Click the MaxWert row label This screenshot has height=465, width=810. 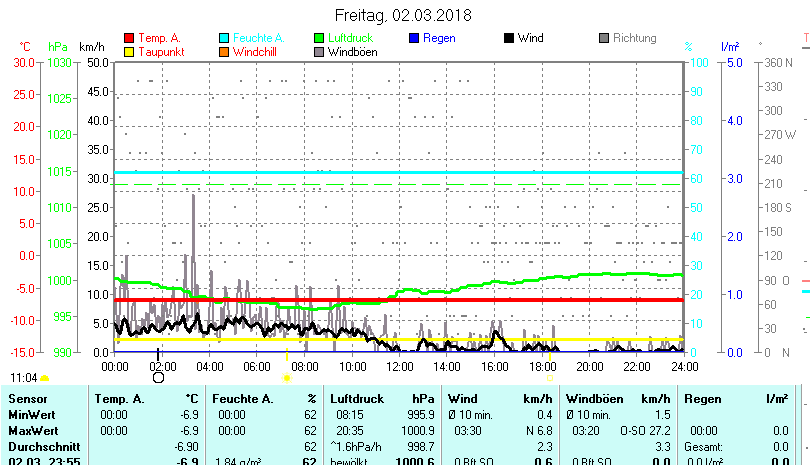tap(32, 430)
